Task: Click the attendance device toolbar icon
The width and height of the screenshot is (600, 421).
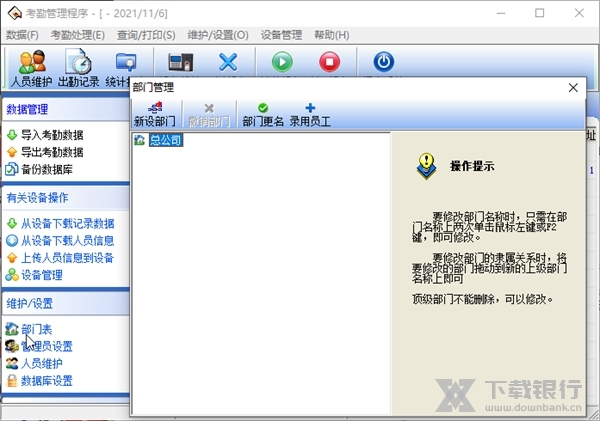Action: (181, 62)
